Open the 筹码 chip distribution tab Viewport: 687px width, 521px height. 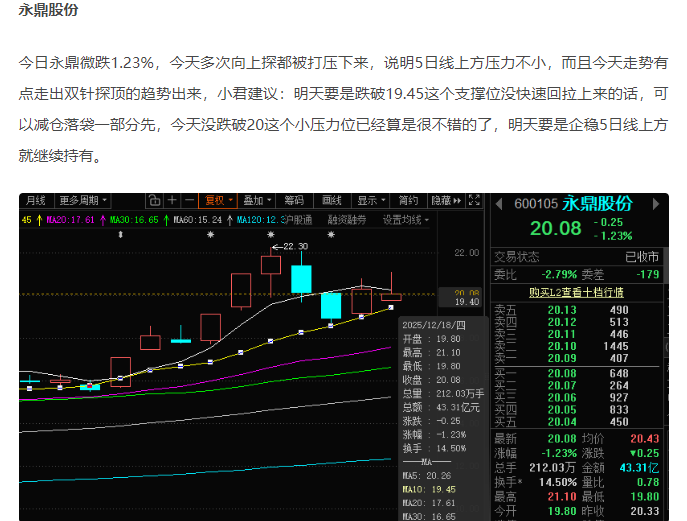pos(294,201)
